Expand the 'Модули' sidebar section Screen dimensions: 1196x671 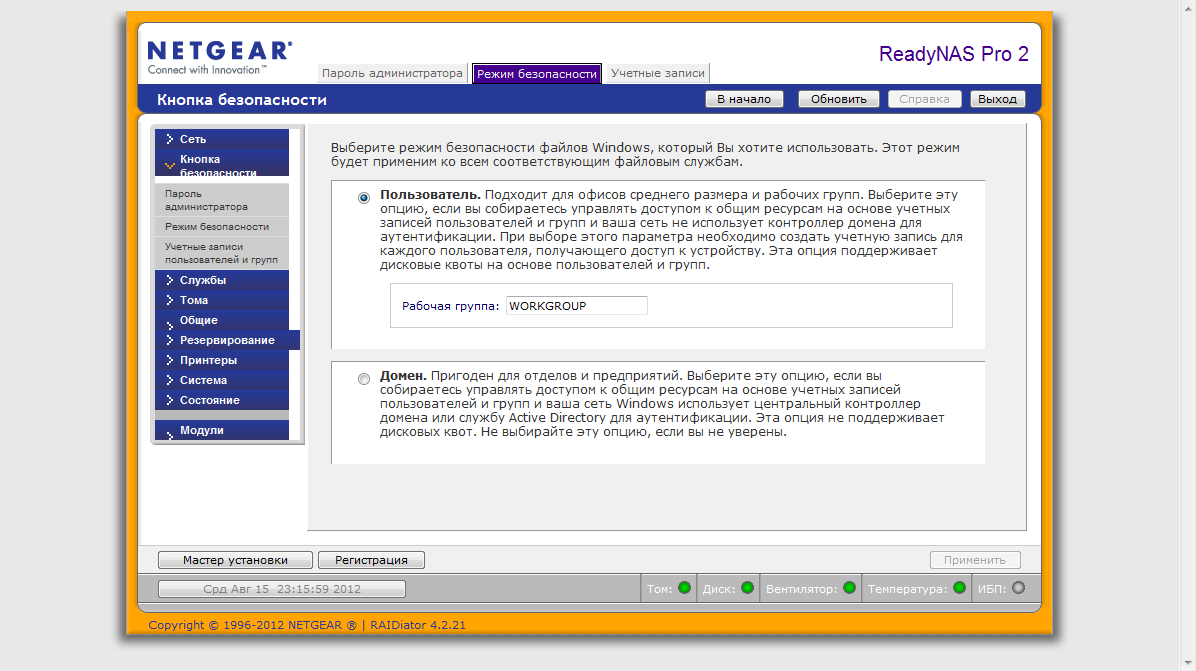coord(221,430)
